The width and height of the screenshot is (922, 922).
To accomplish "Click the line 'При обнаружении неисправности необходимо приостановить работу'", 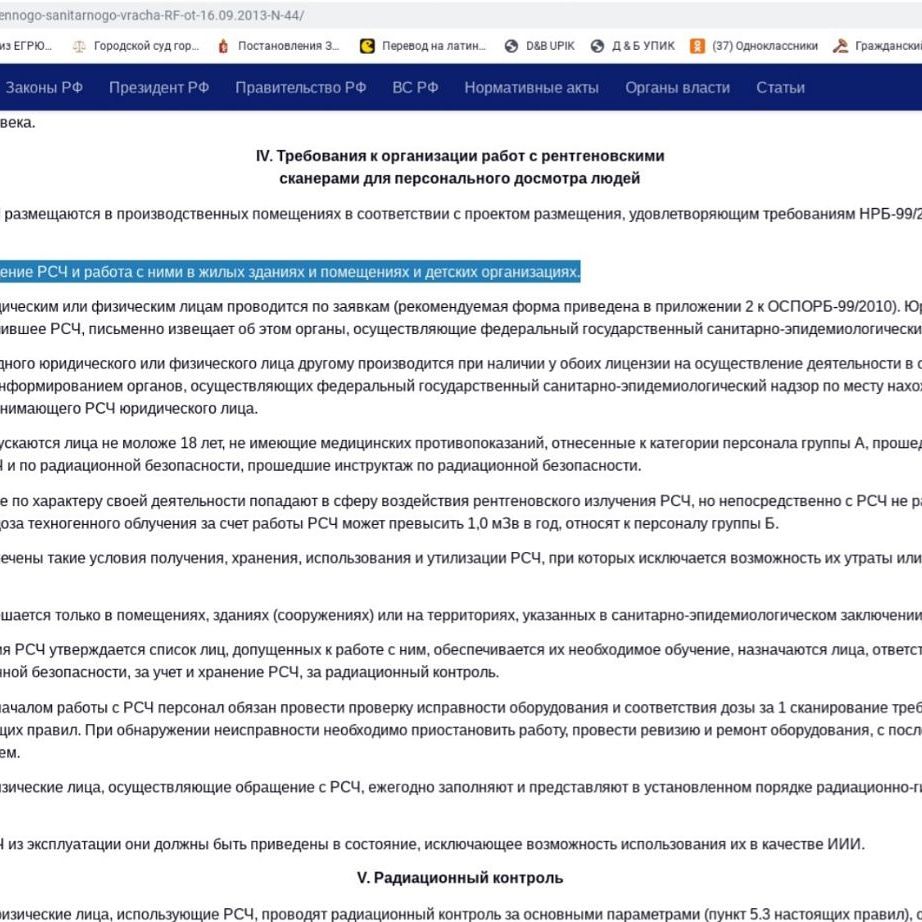I will click(x=461, y=730).
